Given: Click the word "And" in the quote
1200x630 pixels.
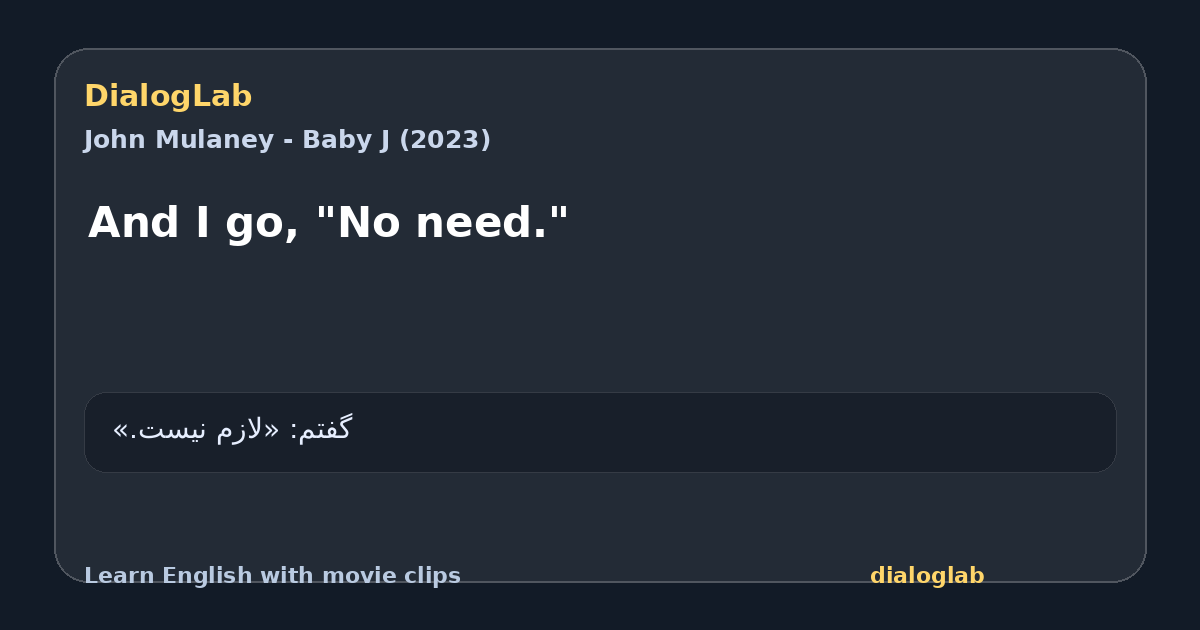Looking at the screenshot, I should click(x=135, y=222).
